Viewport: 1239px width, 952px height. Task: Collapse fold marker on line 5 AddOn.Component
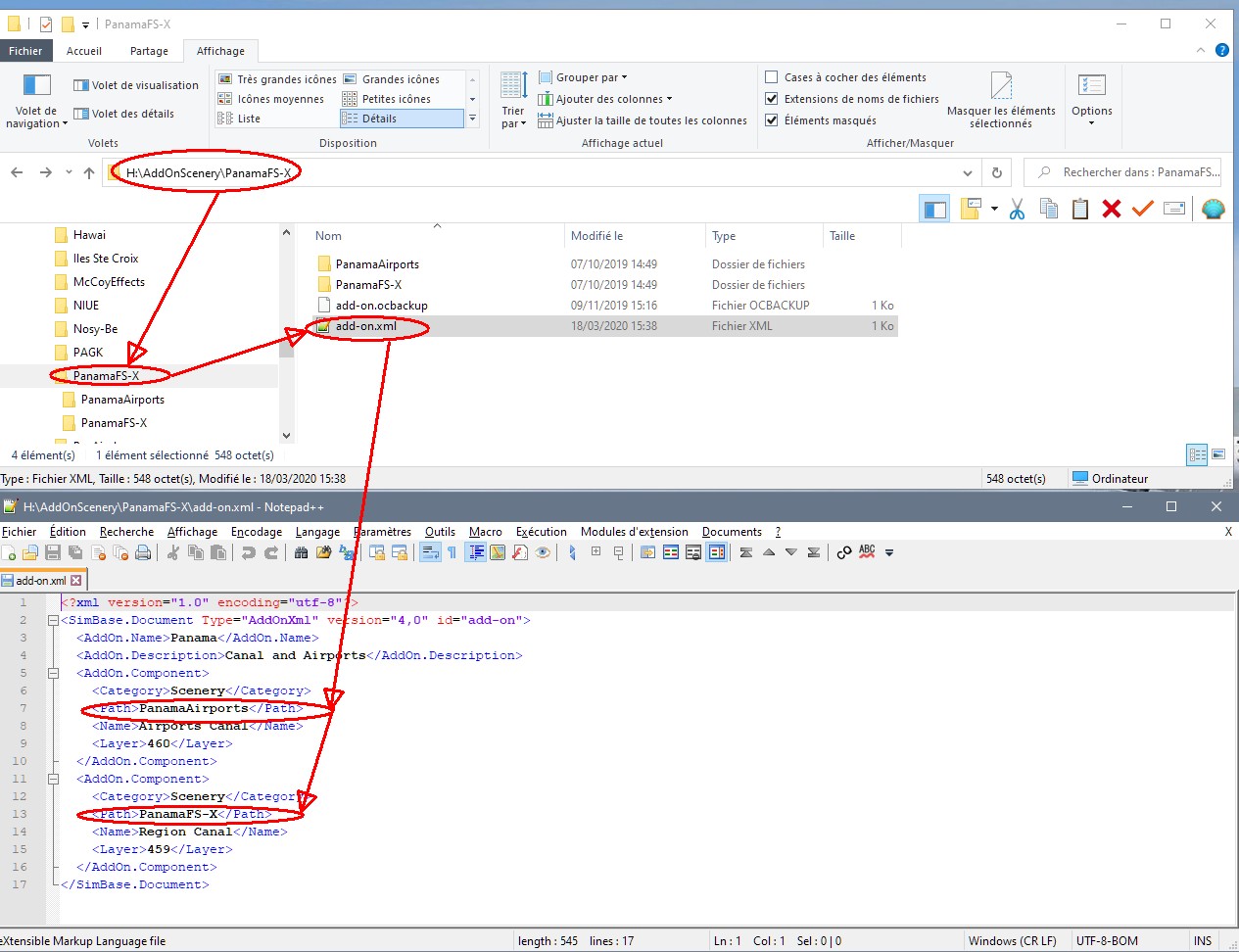click(x=53, y=673)
